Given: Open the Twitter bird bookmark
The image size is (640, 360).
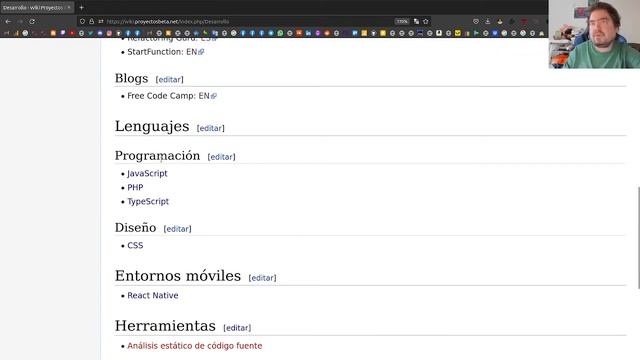Looking at the screenshot, I should (x=91, y=33).
